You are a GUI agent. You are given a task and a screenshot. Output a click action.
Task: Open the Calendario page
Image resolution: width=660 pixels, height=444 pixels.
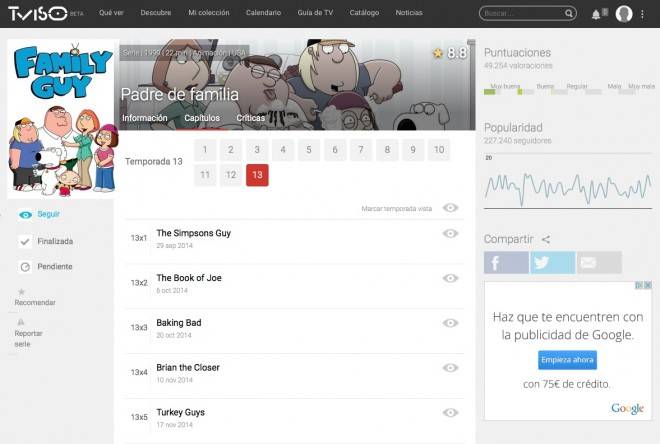(263, 13)
